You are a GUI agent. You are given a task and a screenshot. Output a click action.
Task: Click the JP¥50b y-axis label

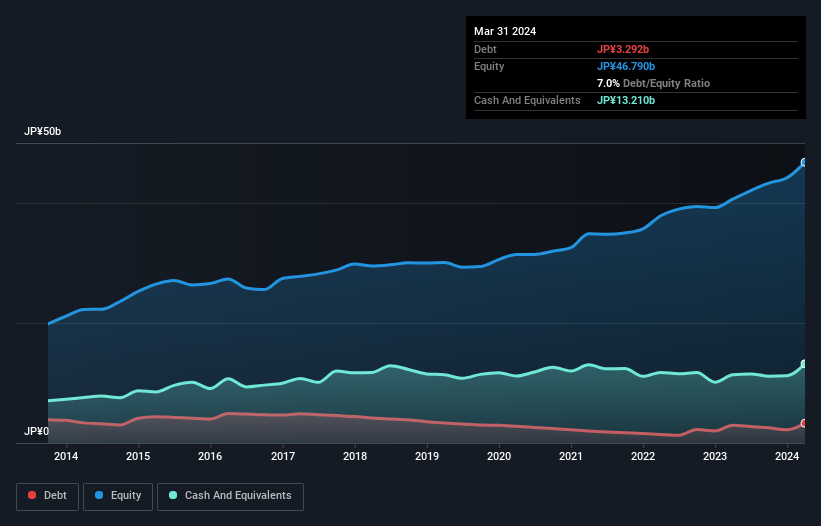pyautogui.click(x=42, y=131)
